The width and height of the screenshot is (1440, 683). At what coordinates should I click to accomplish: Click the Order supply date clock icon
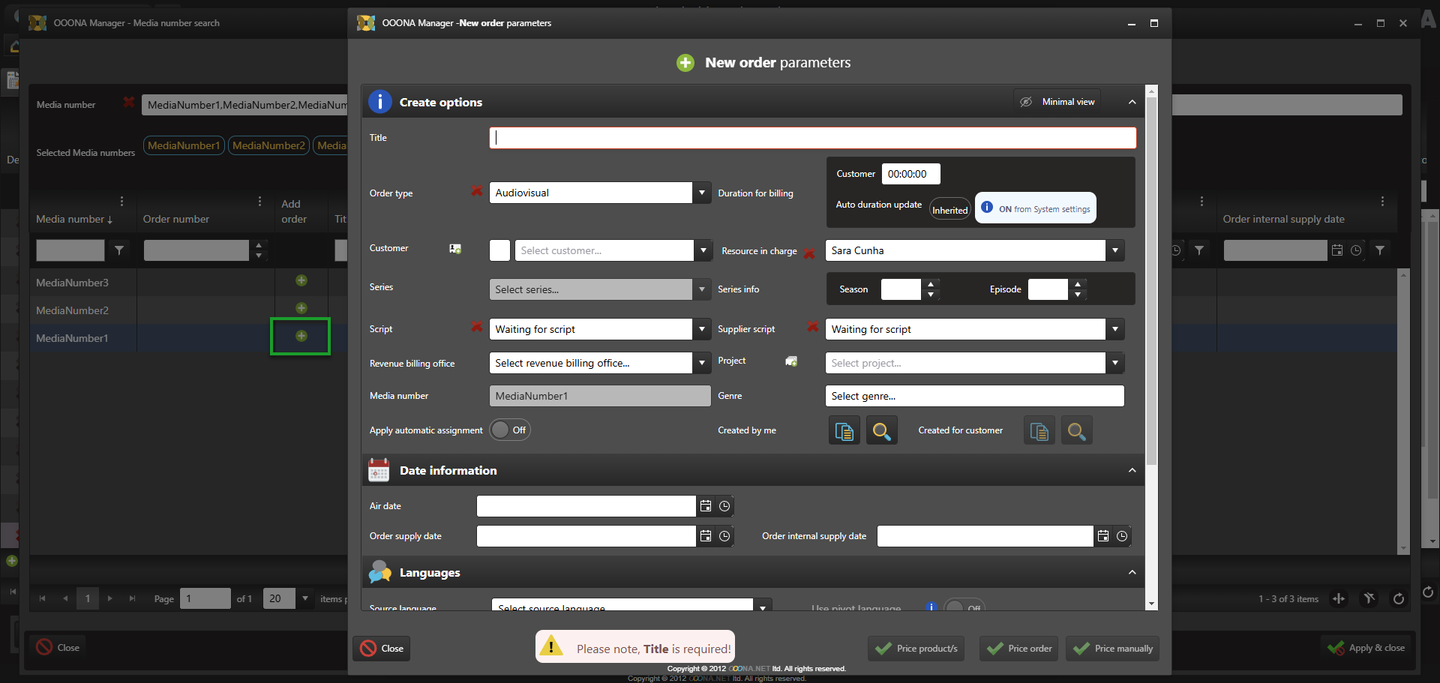pyautogui.click(x=725, y=536)
